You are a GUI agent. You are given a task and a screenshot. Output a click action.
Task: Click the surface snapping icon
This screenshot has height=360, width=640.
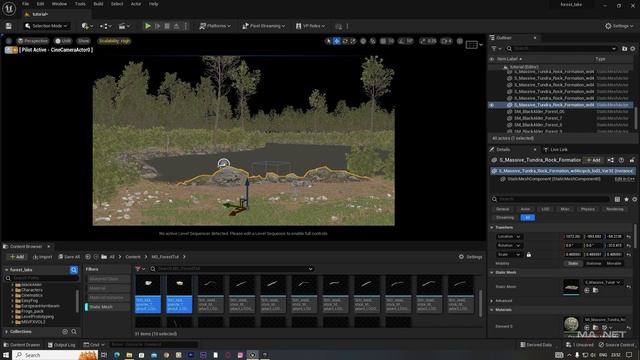click(373, 41)
